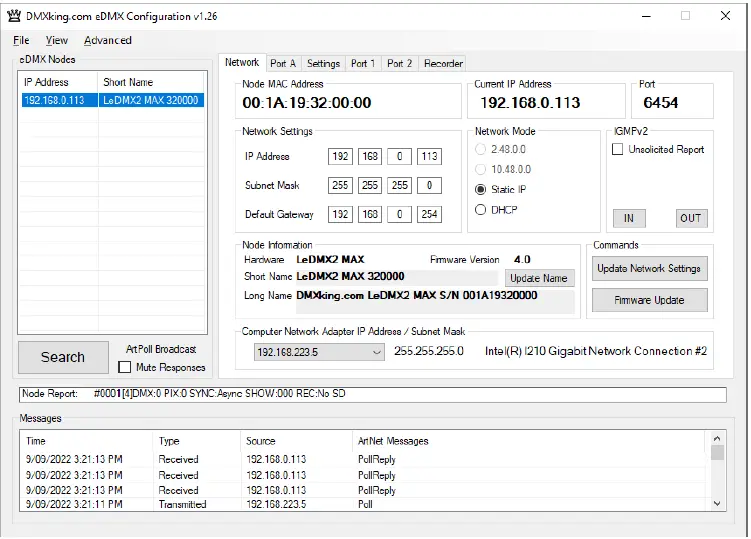The width and height of the screenshot is (751, 539).
Task: Click the IGMPv2 IN button
Action: (x=629, y=218)
